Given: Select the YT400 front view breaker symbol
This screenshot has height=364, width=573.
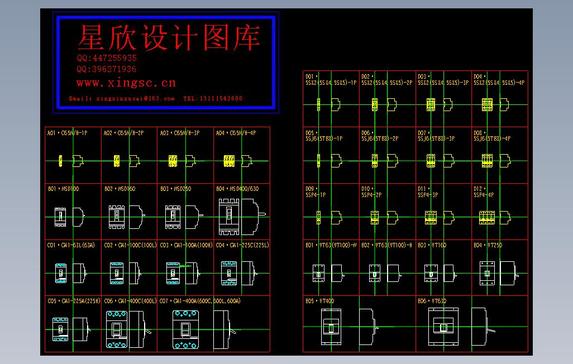Looking at the screenshot, I should (331, 327).
